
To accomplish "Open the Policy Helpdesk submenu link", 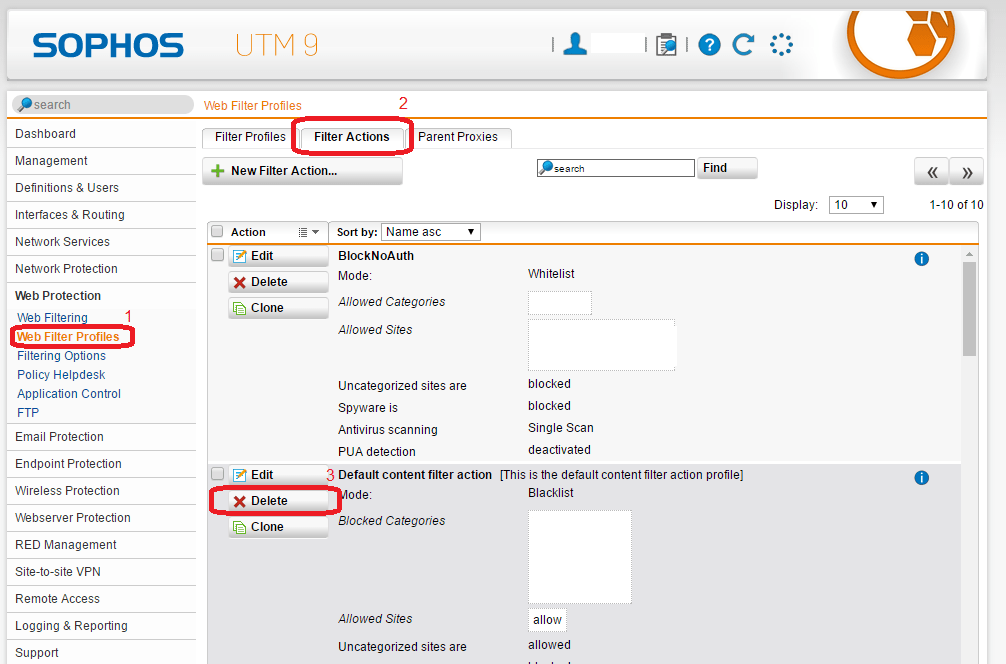I will pos(61,375).
